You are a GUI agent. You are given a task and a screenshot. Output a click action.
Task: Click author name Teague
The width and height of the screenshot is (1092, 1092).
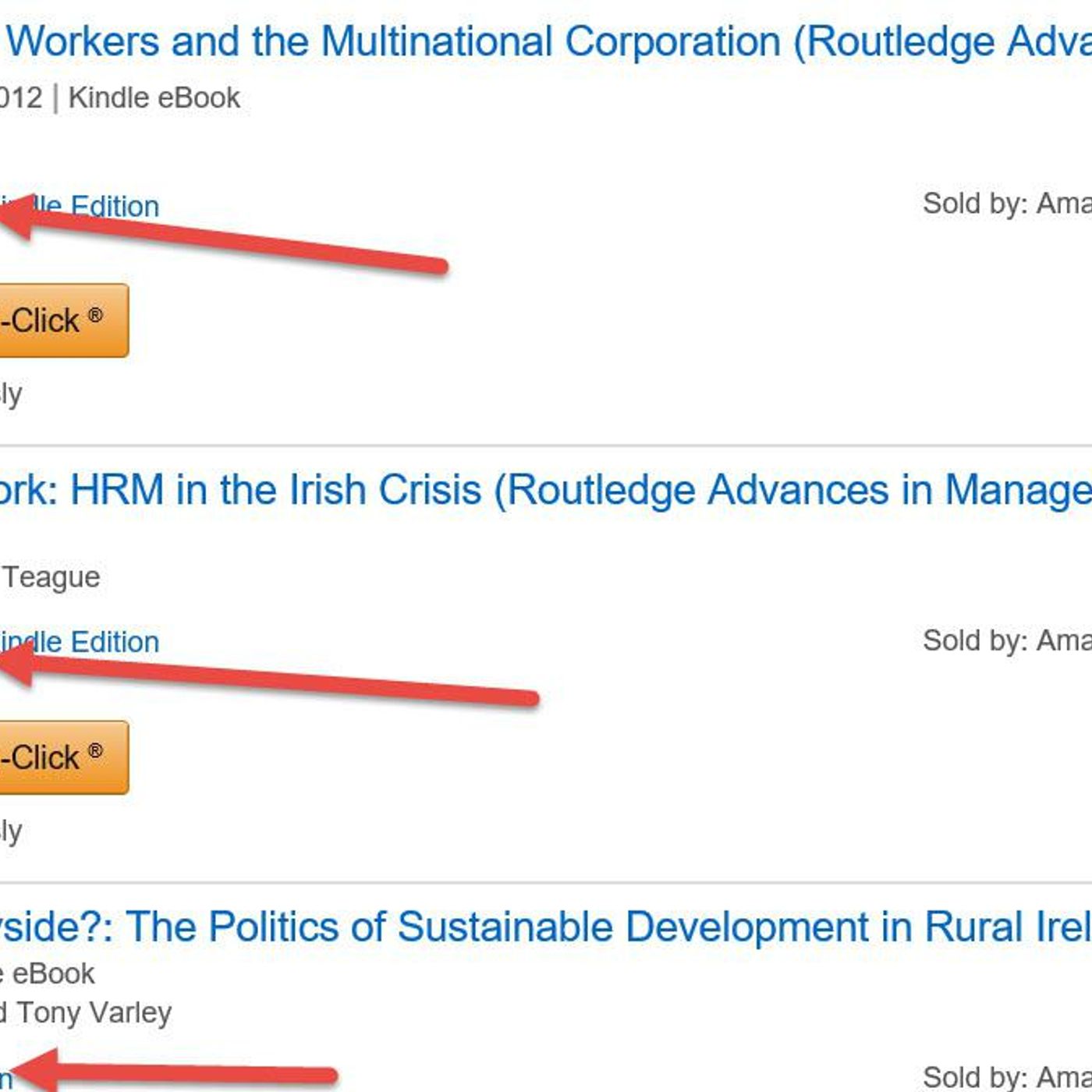(51, 577)
